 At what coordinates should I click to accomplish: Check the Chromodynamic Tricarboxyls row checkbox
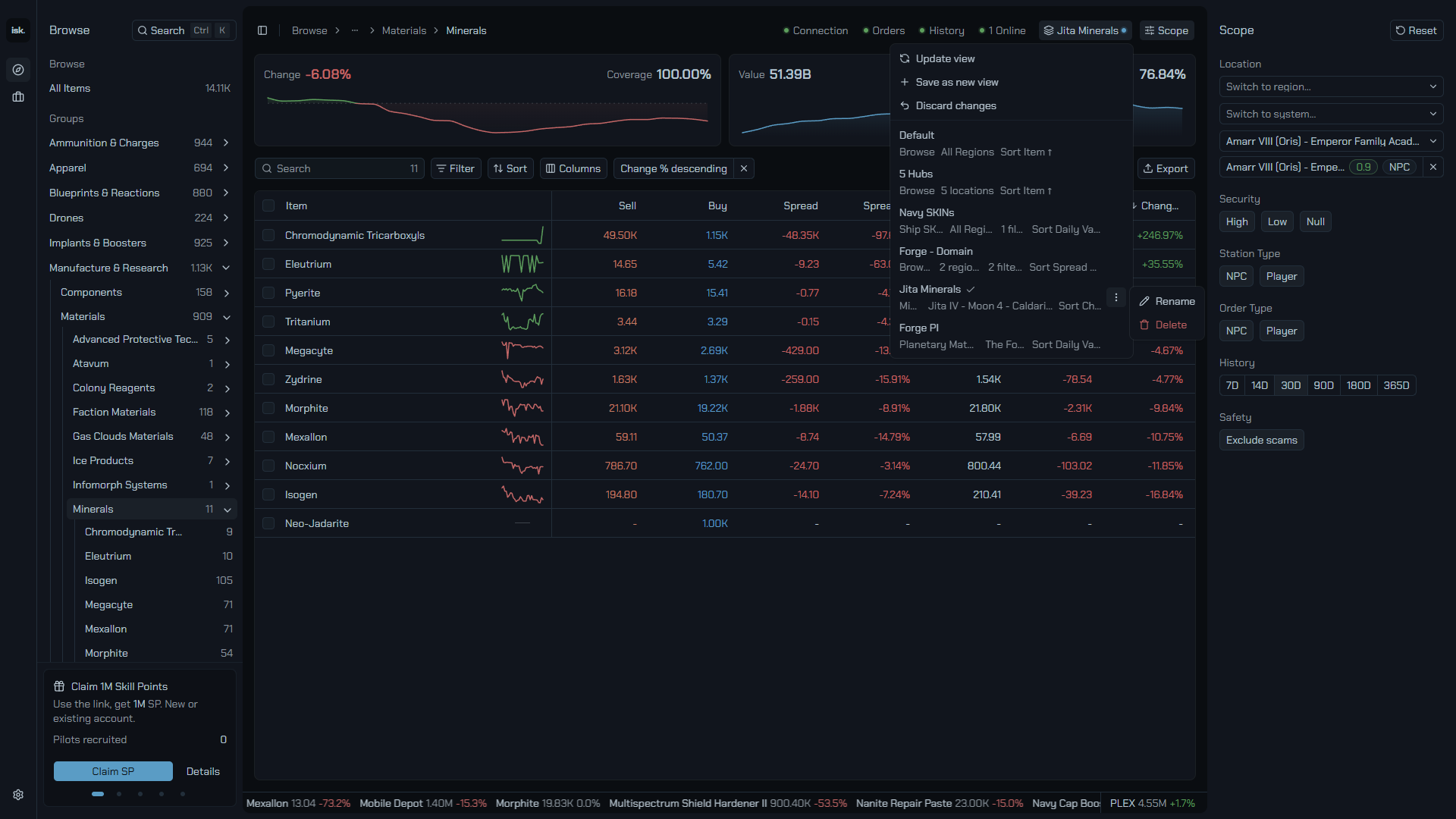pos(268,235)
